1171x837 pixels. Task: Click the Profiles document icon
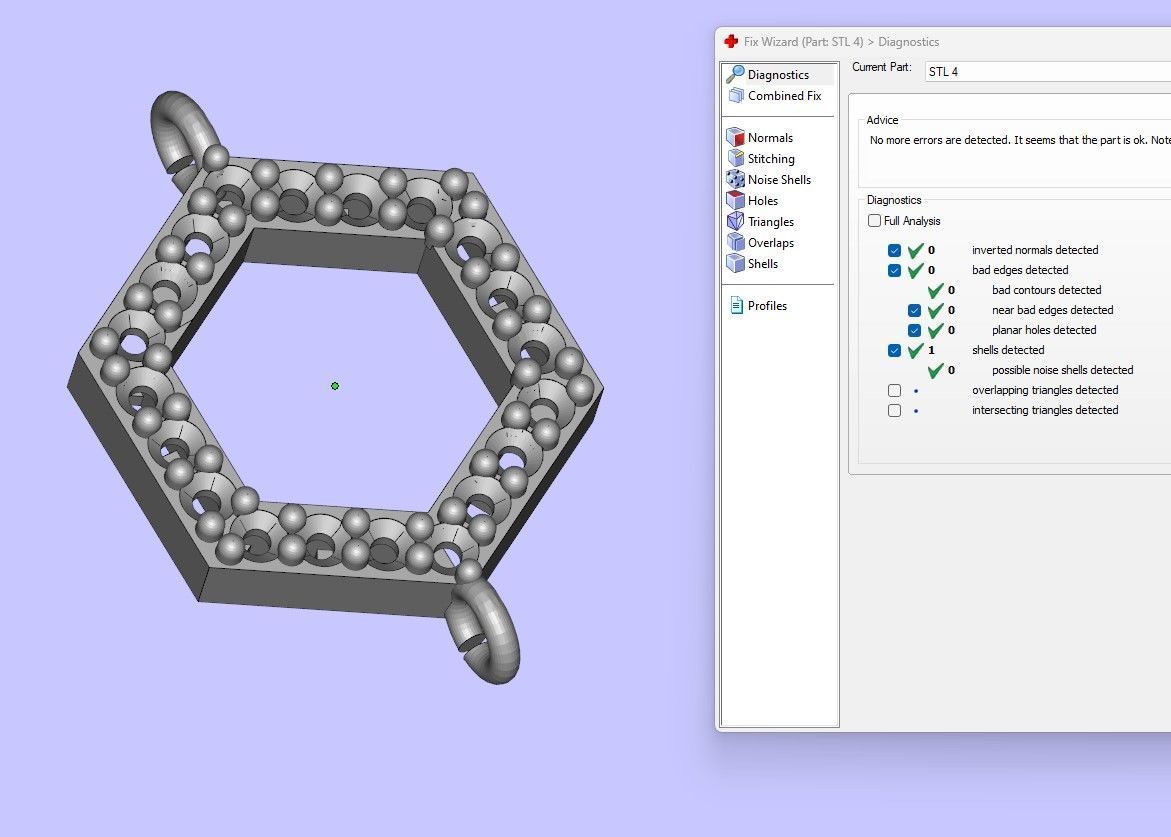click(x=736, y=305)
